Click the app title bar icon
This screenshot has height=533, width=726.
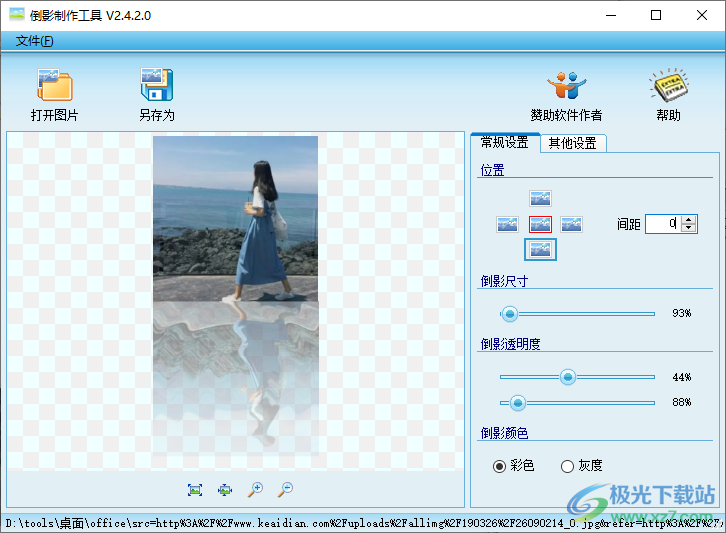pyautogui.click(x=17, y=15)
